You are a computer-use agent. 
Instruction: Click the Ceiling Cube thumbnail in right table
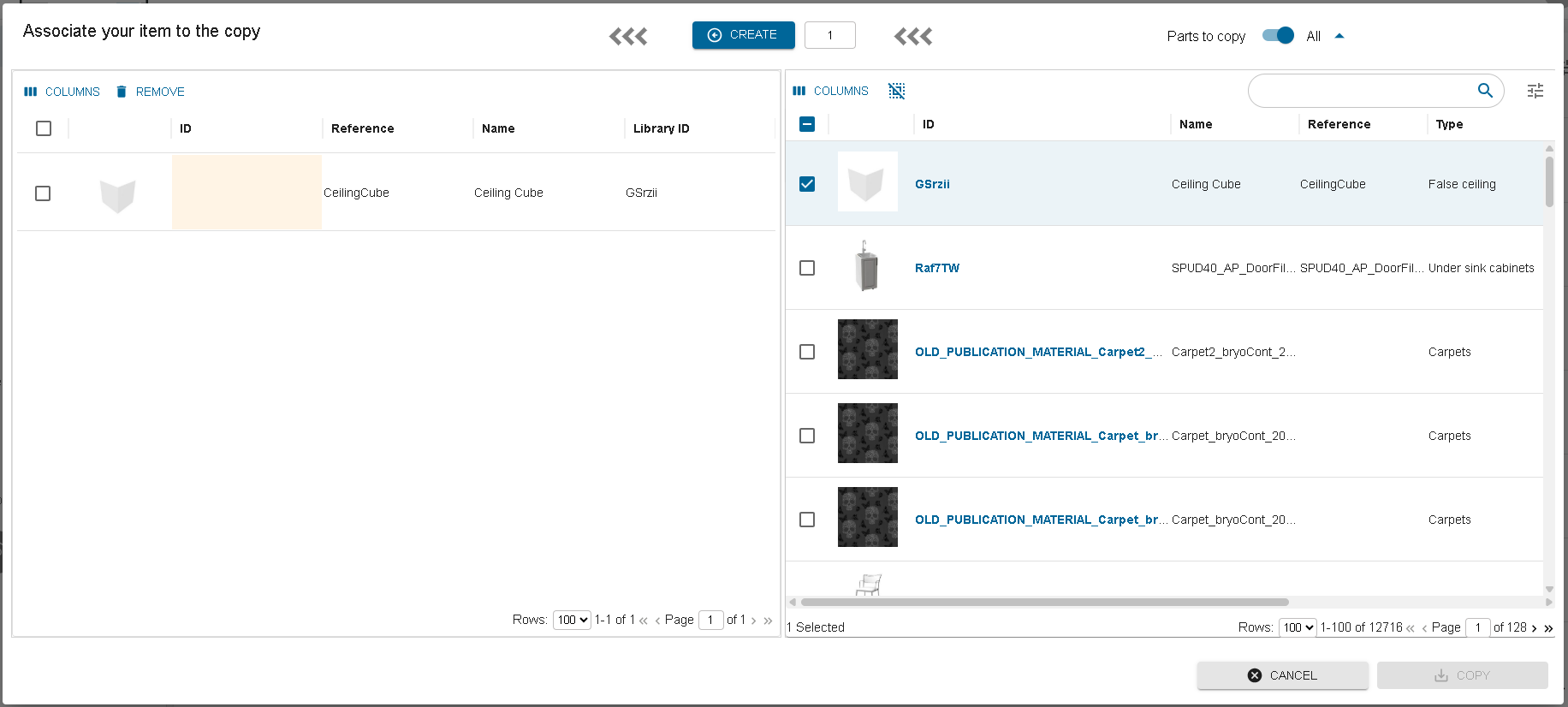(867, 182)
